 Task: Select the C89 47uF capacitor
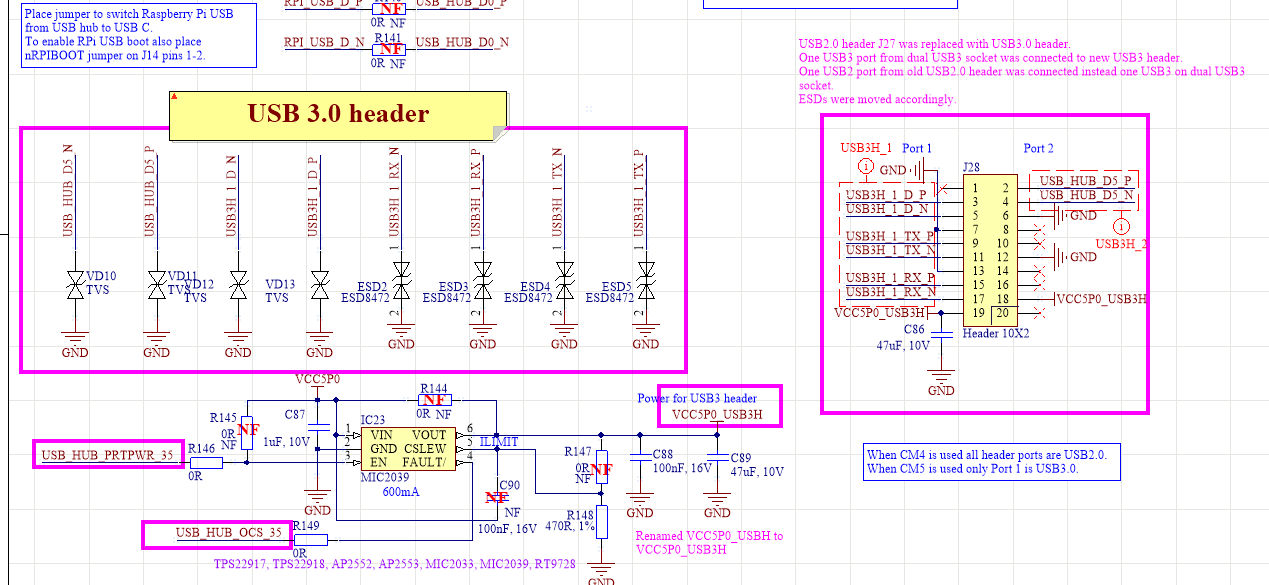717,459
